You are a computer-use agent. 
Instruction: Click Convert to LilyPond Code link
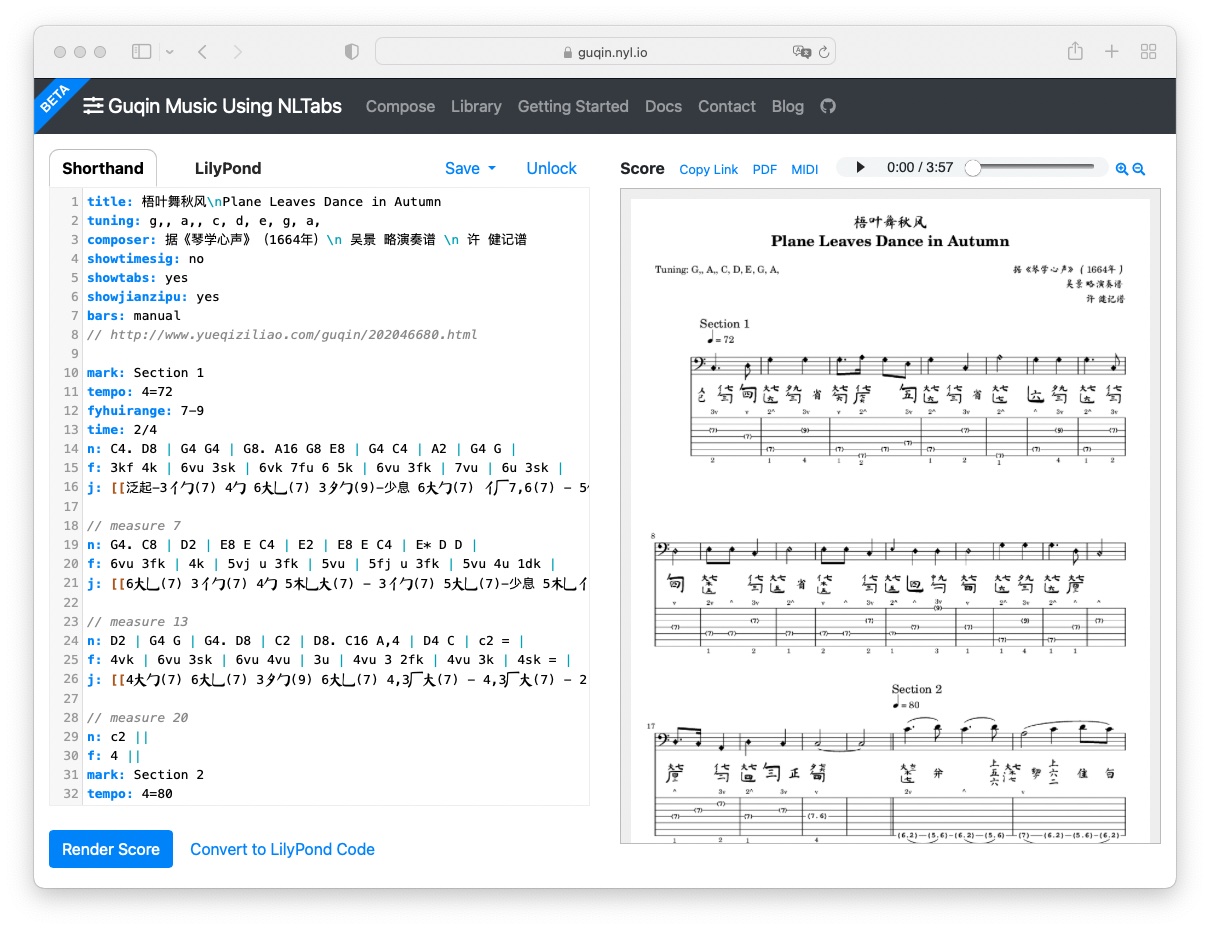tap(282, 849)
